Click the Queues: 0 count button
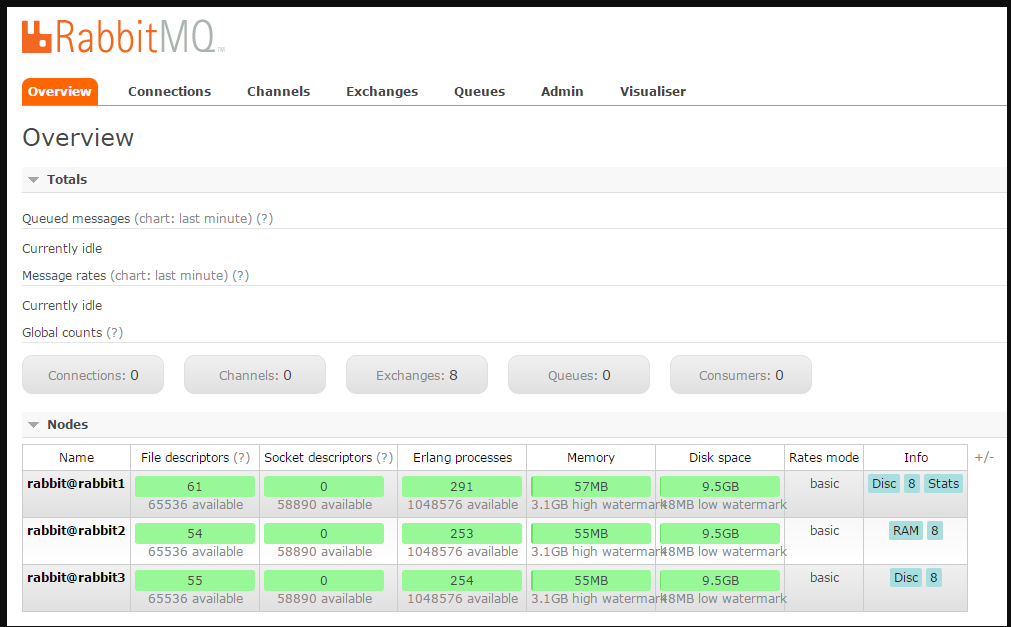 coord(579,375)
